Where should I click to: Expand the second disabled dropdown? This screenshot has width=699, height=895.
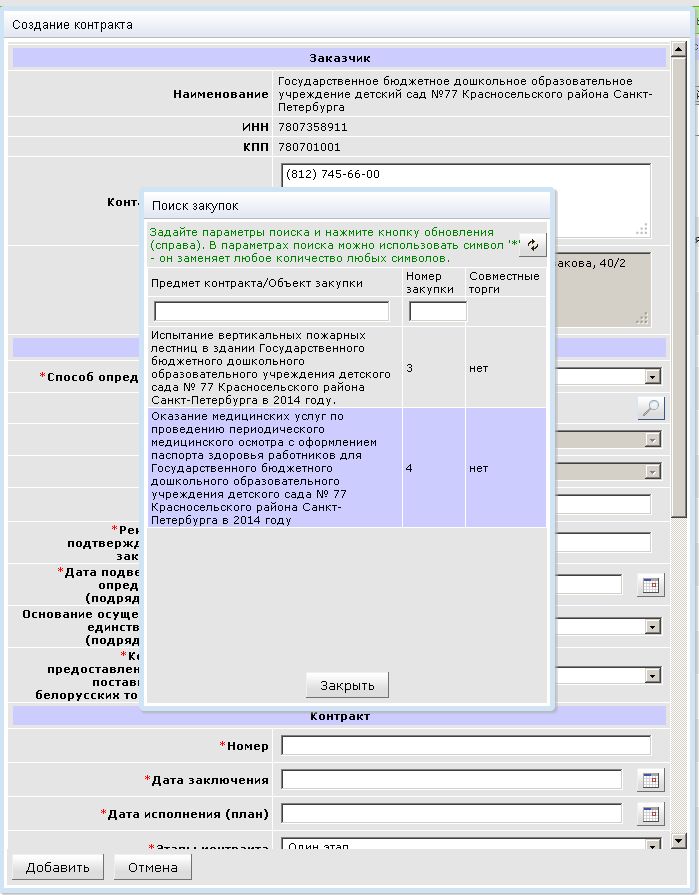coord(652,471)
